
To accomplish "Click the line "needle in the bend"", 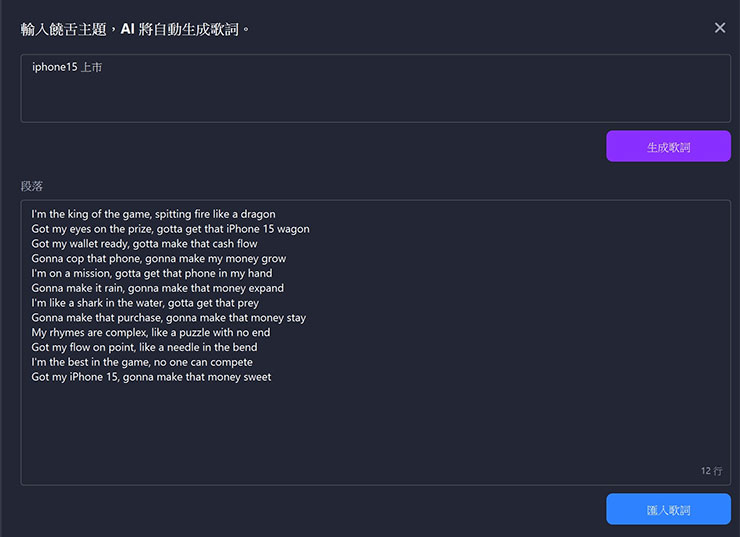I will click(x=144, y=347).
